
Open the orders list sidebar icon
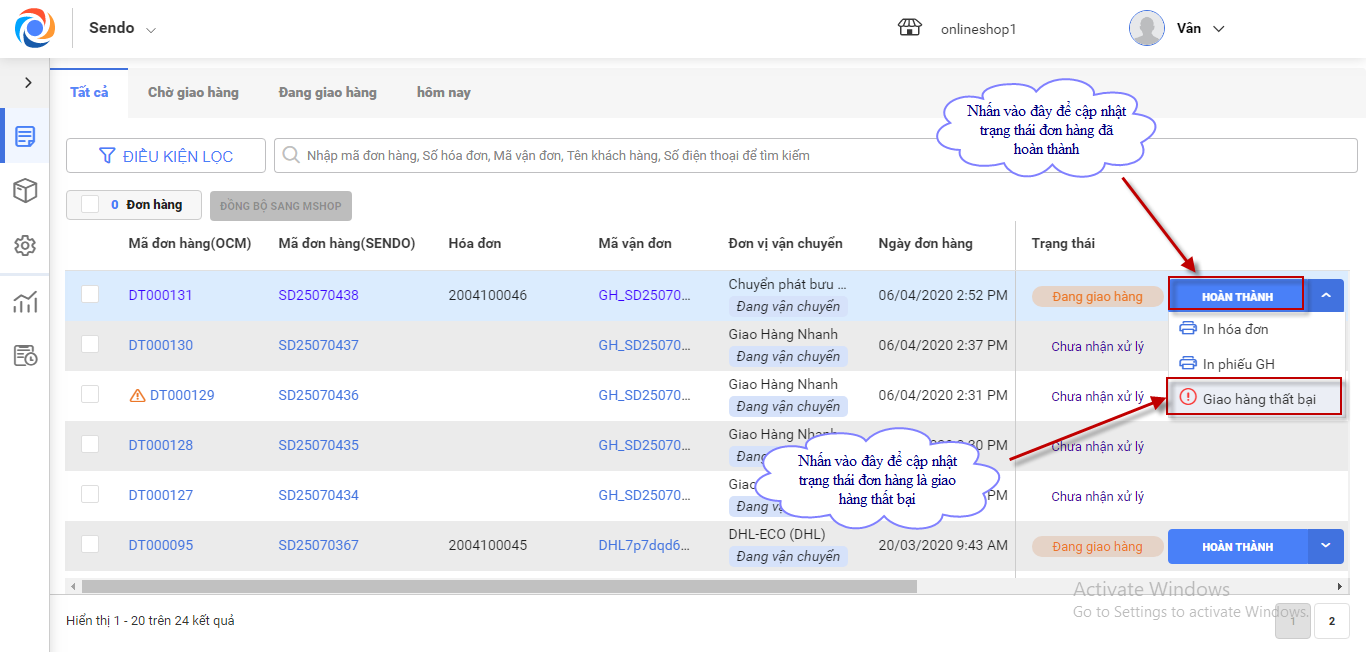tap(25, 136)
